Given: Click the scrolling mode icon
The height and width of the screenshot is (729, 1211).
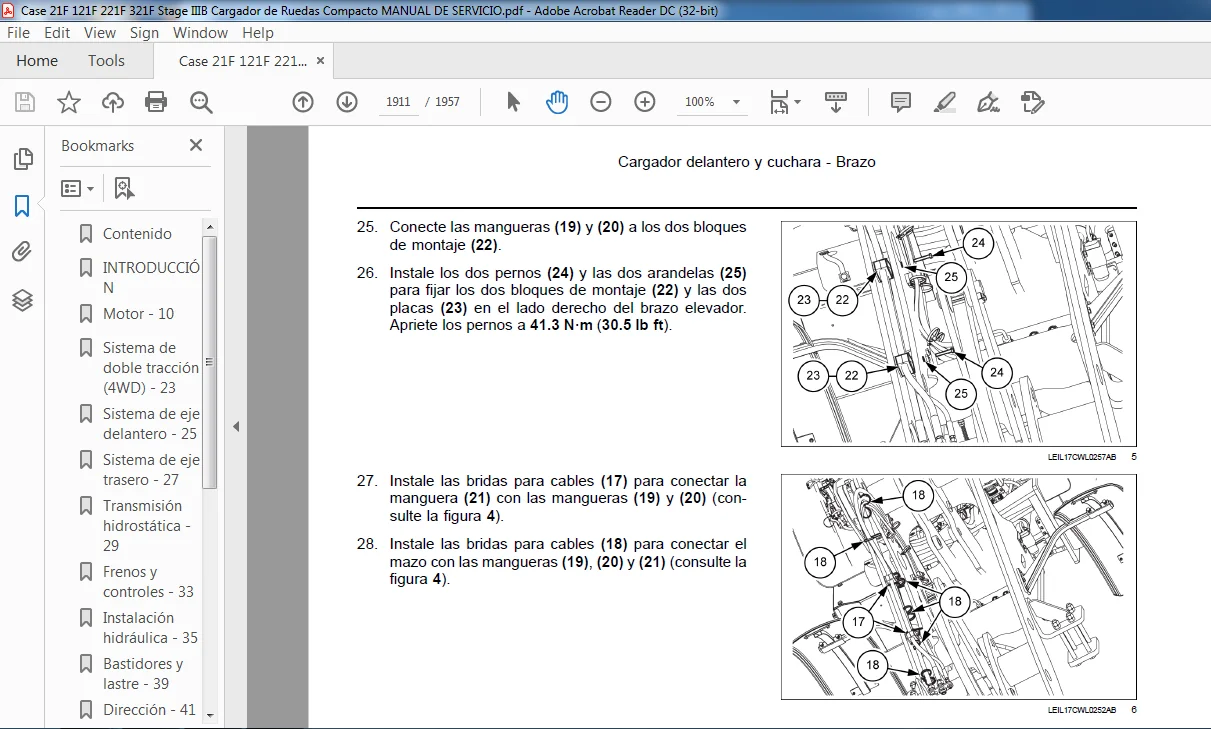Looking at the screenshot, I should [x=836, y=102].
